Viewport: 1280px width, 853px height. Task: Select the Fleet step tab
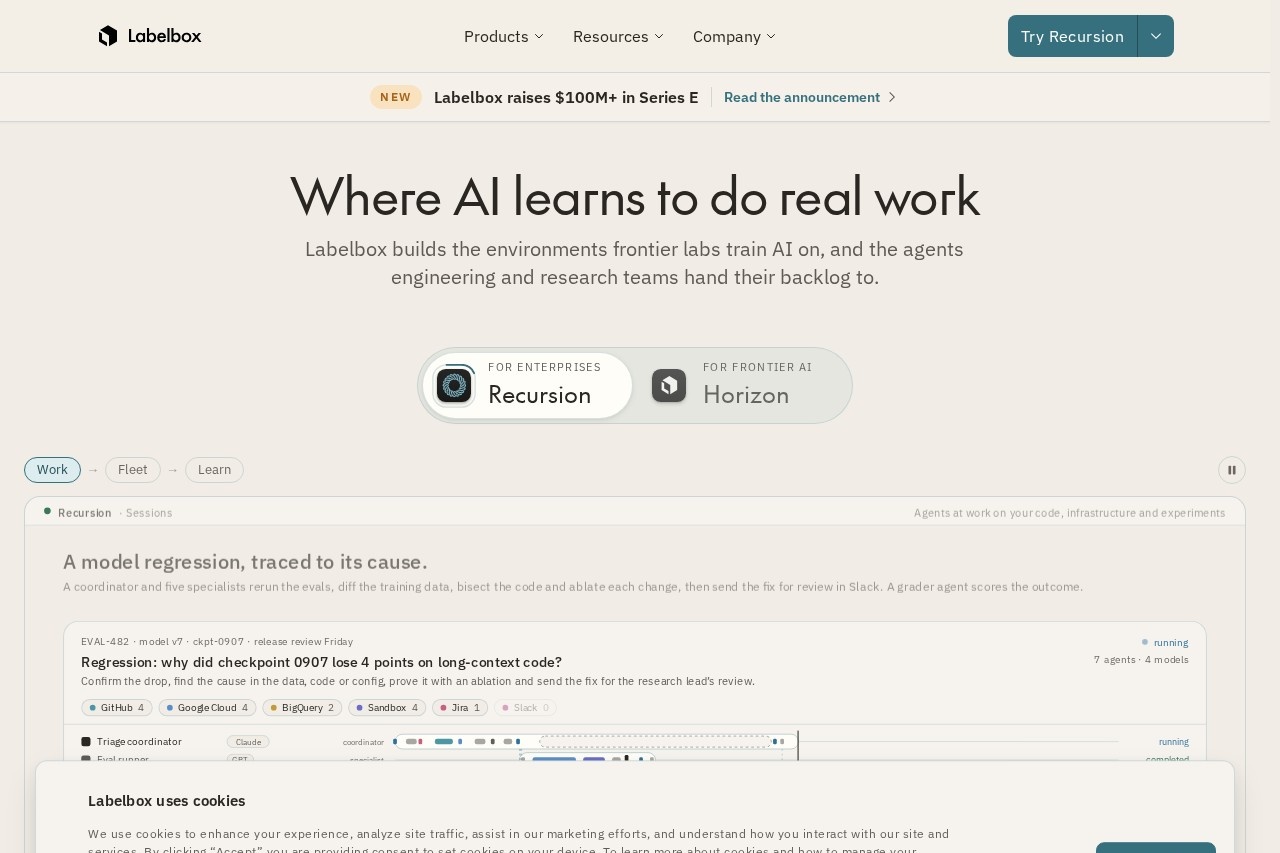point(133,470)
